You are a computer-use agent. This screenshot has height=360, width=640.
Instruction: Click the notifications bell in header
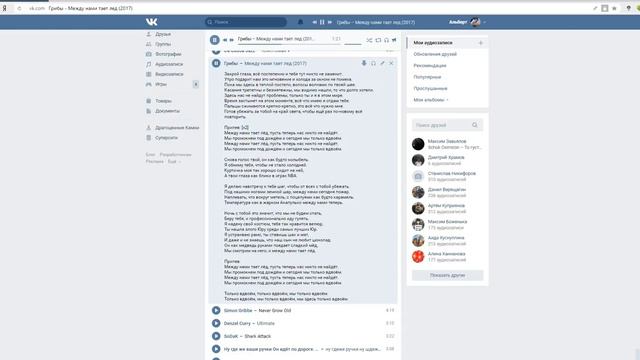(x=300, y=22)
